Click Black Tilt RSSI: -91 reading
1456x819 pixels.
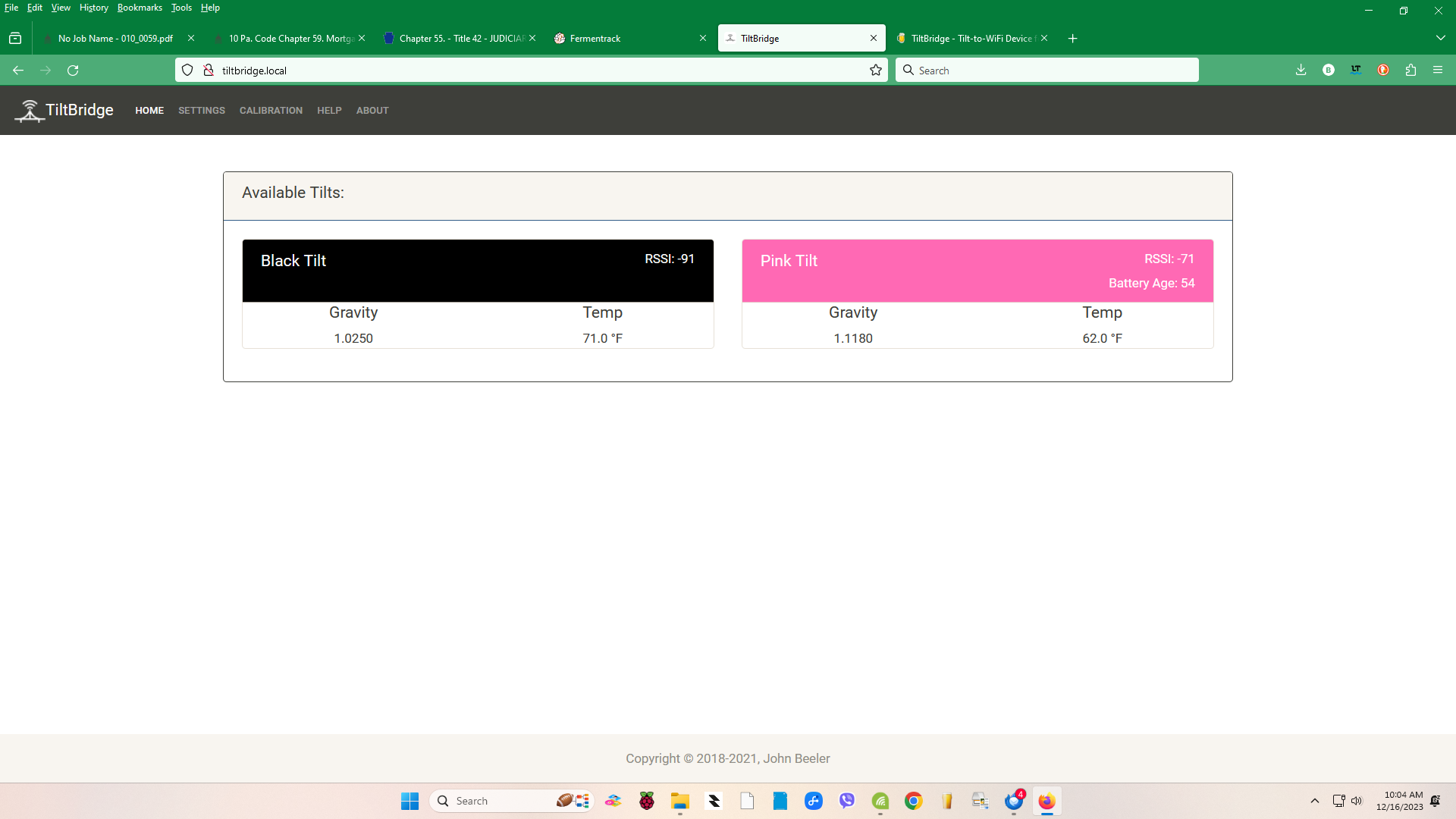pyautogui.click(x=670, y=259)
